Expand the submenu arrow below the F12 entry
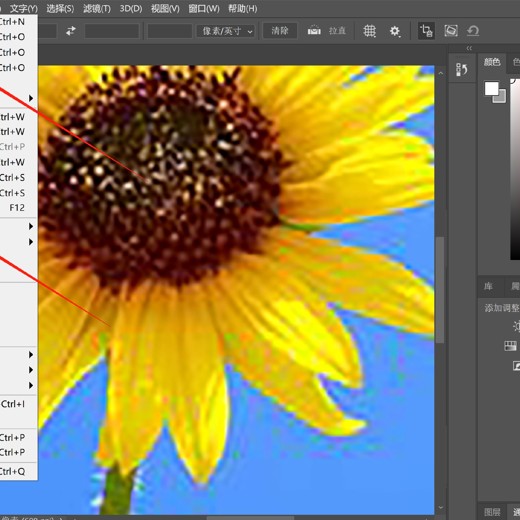 (x=31, y=226)
